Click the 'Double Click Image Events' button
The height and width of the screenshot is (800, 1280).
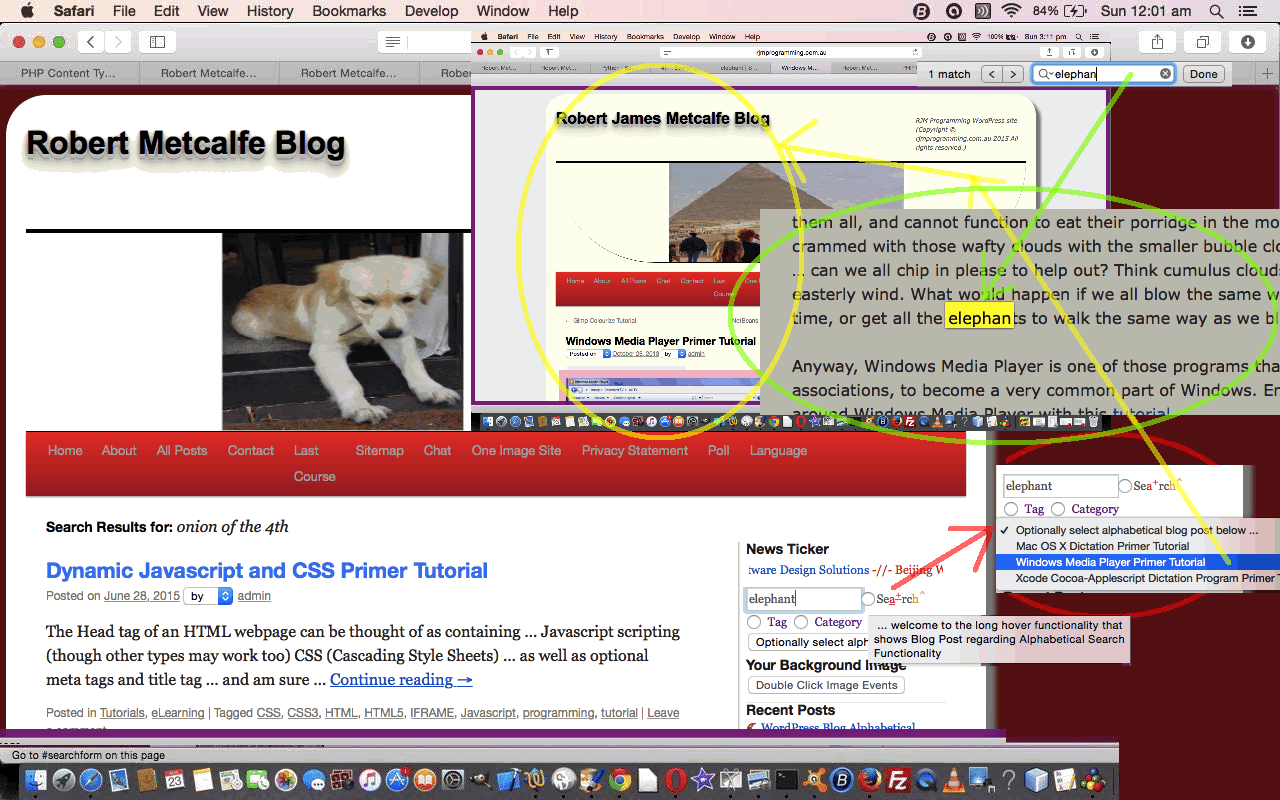tap(827, 685)
